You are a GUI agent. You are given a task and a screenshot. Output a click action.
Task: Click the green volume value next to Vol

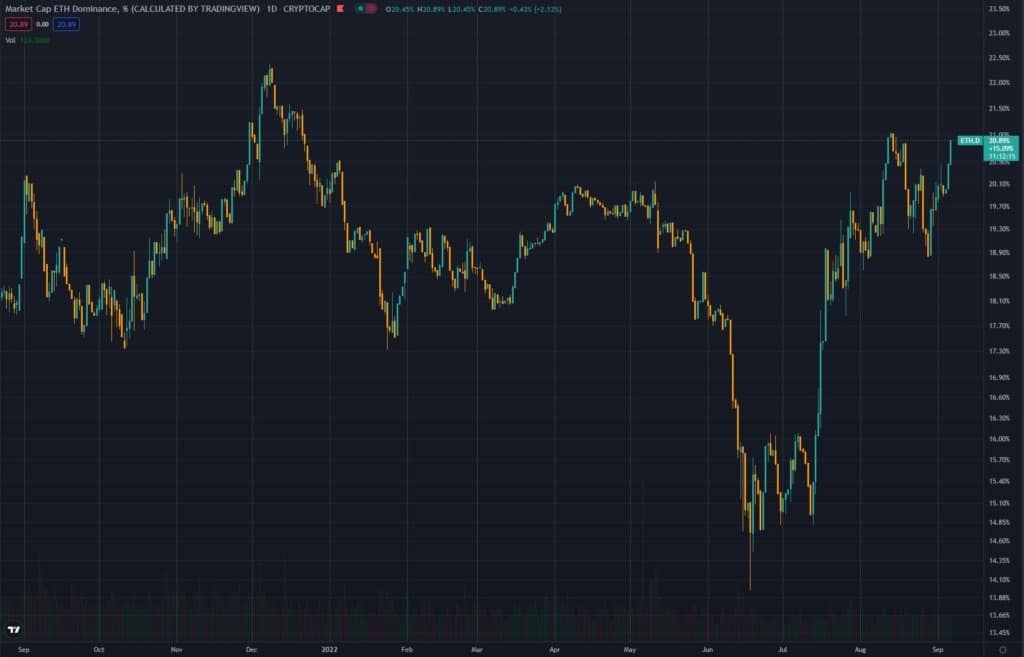point(35,40)
